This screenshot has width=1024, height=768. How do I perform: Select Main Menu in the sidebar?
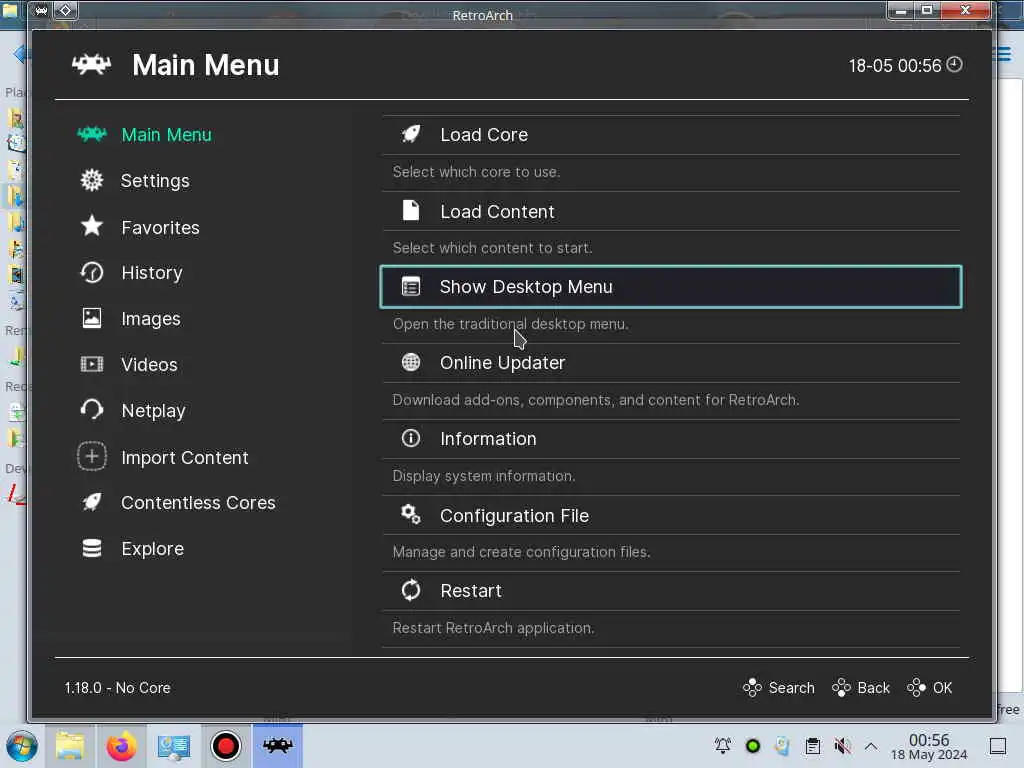(167, 135)
